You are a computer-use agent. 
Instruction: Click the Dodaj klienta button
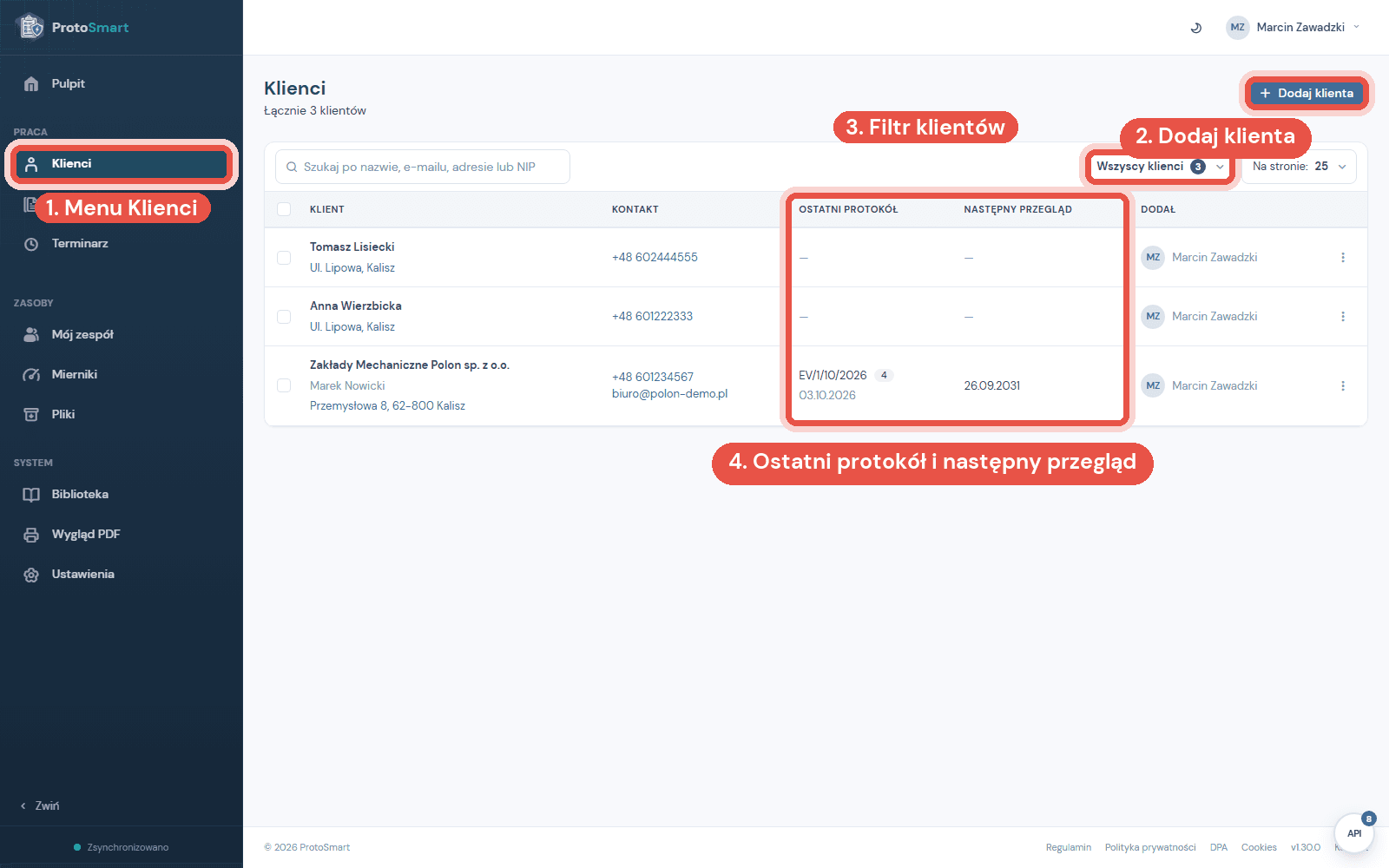point(1306,94)
